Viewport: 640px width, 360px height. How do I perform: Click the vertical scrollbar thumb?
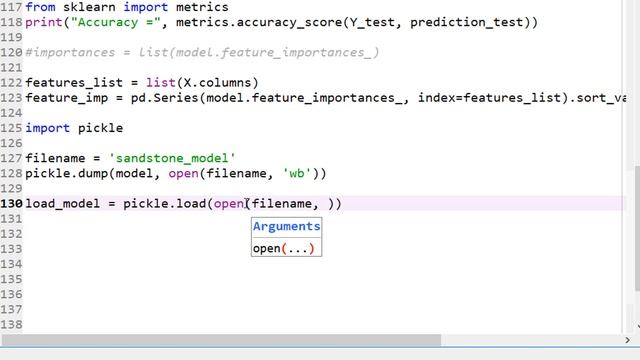(x=637, y=228)
